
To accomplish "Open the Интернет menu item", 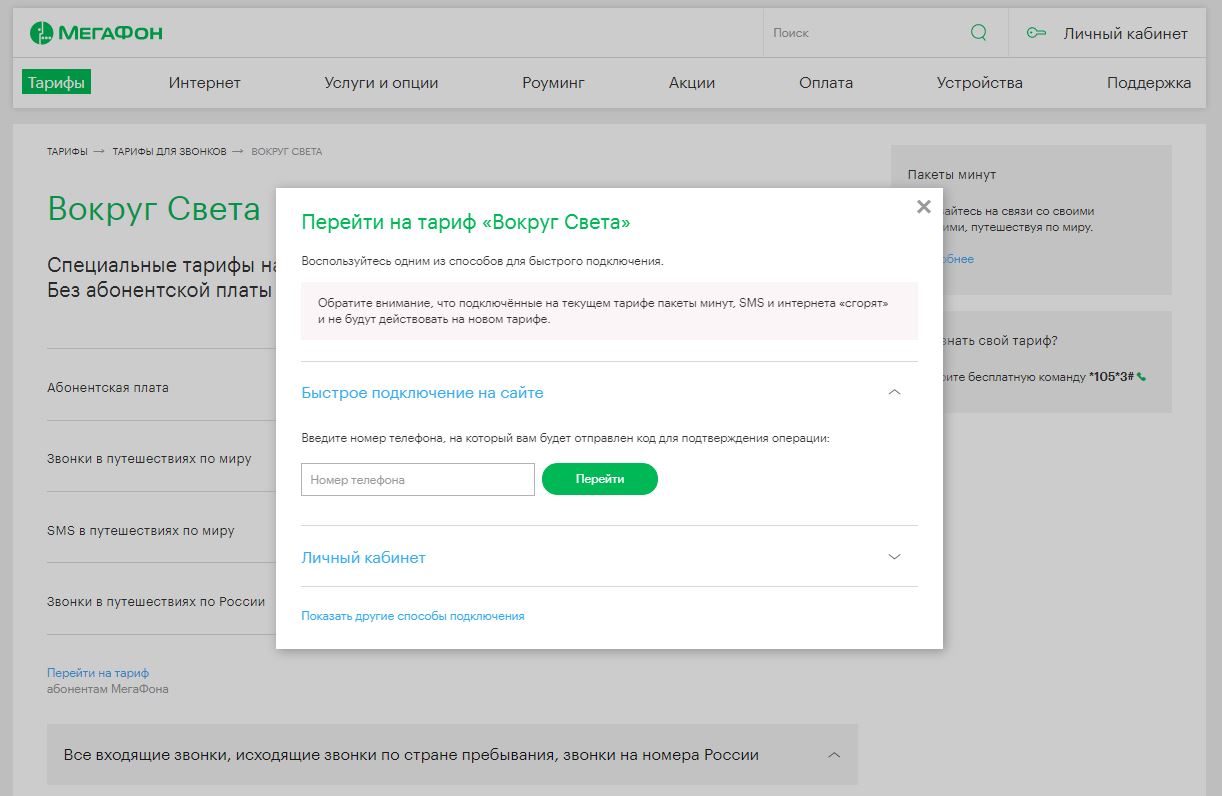I will click(204, 83).
